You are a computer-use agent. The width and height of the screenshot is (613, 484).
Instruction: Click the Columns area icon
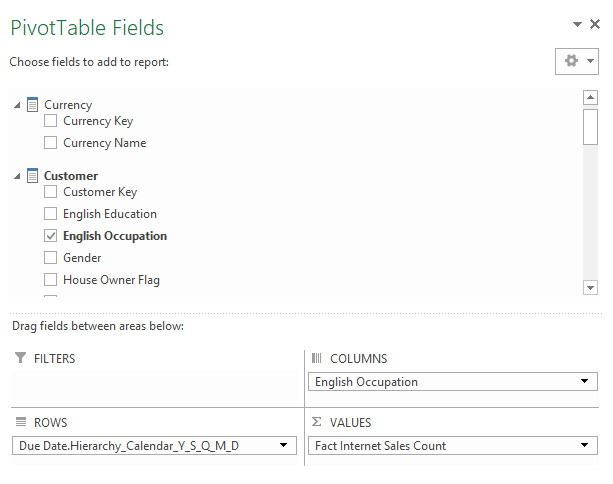tap(317, 358)
